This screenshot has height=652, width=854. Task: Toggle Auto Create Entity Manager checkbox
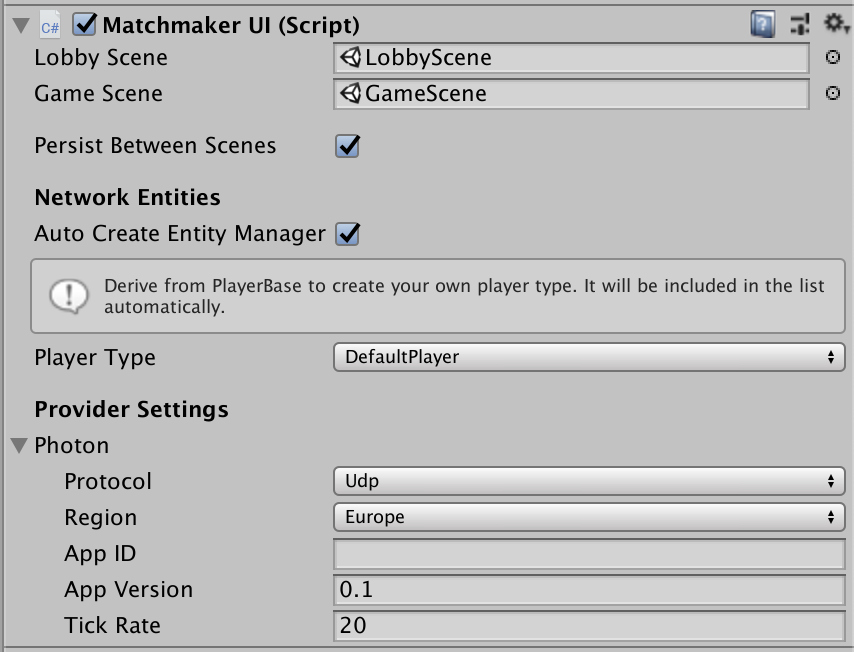point(347,234)
